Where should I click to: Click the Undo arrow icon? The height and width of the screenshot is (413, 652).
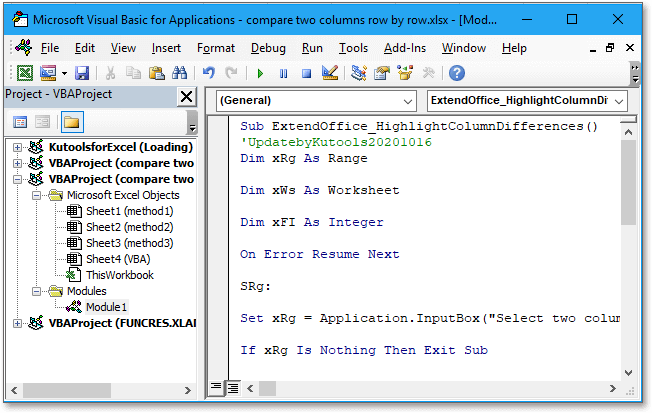click(x=209, y=73)
